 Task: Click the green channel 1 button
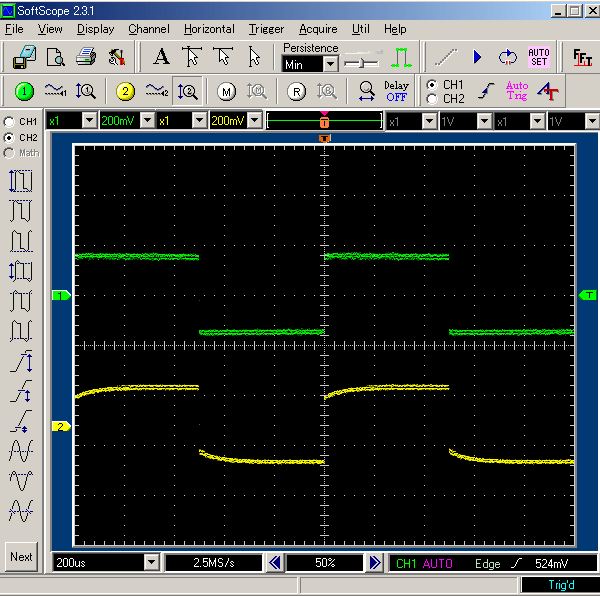[25, 92]
